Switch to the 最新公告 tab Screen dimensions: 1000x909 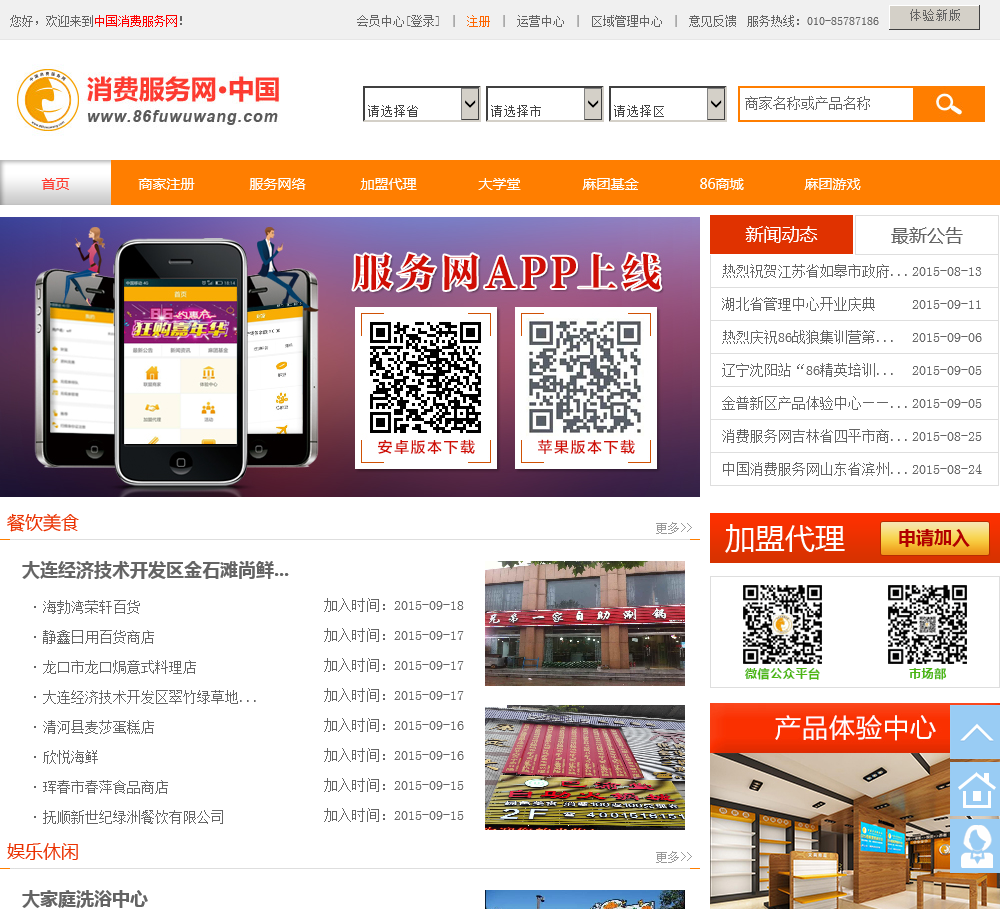[x=926, y=235]
